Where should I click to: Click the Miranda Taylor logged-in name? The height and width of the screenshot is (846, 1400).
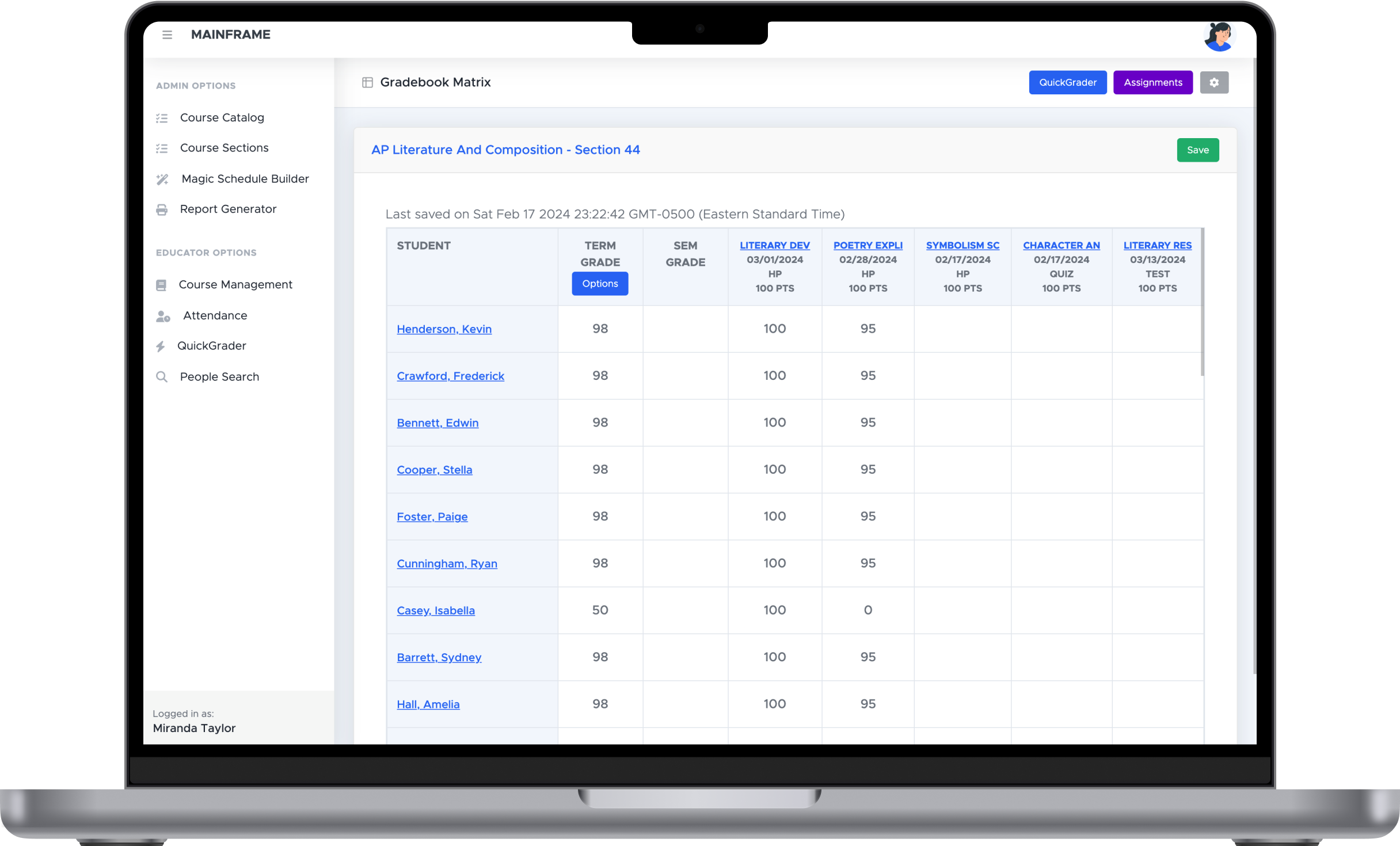tap(194, 728)
